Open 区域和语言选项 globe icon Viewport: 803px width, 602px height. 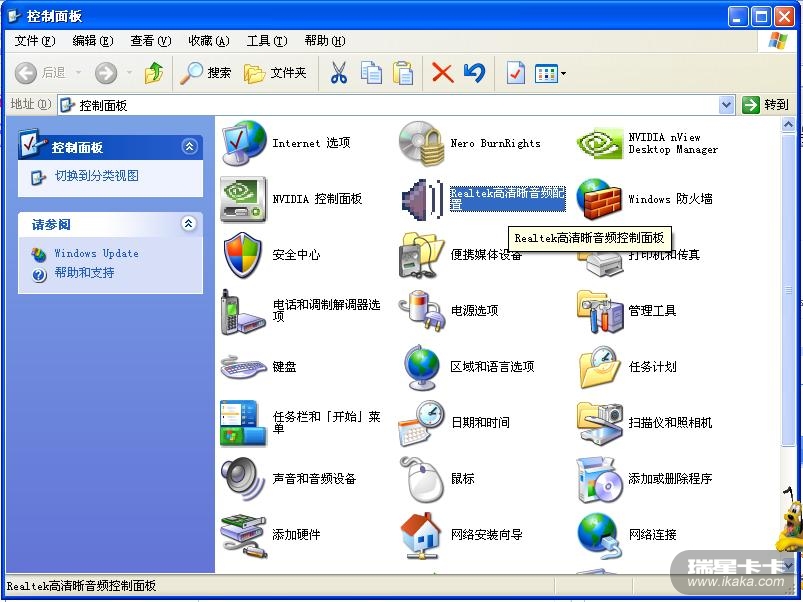[x=421, y=367]
